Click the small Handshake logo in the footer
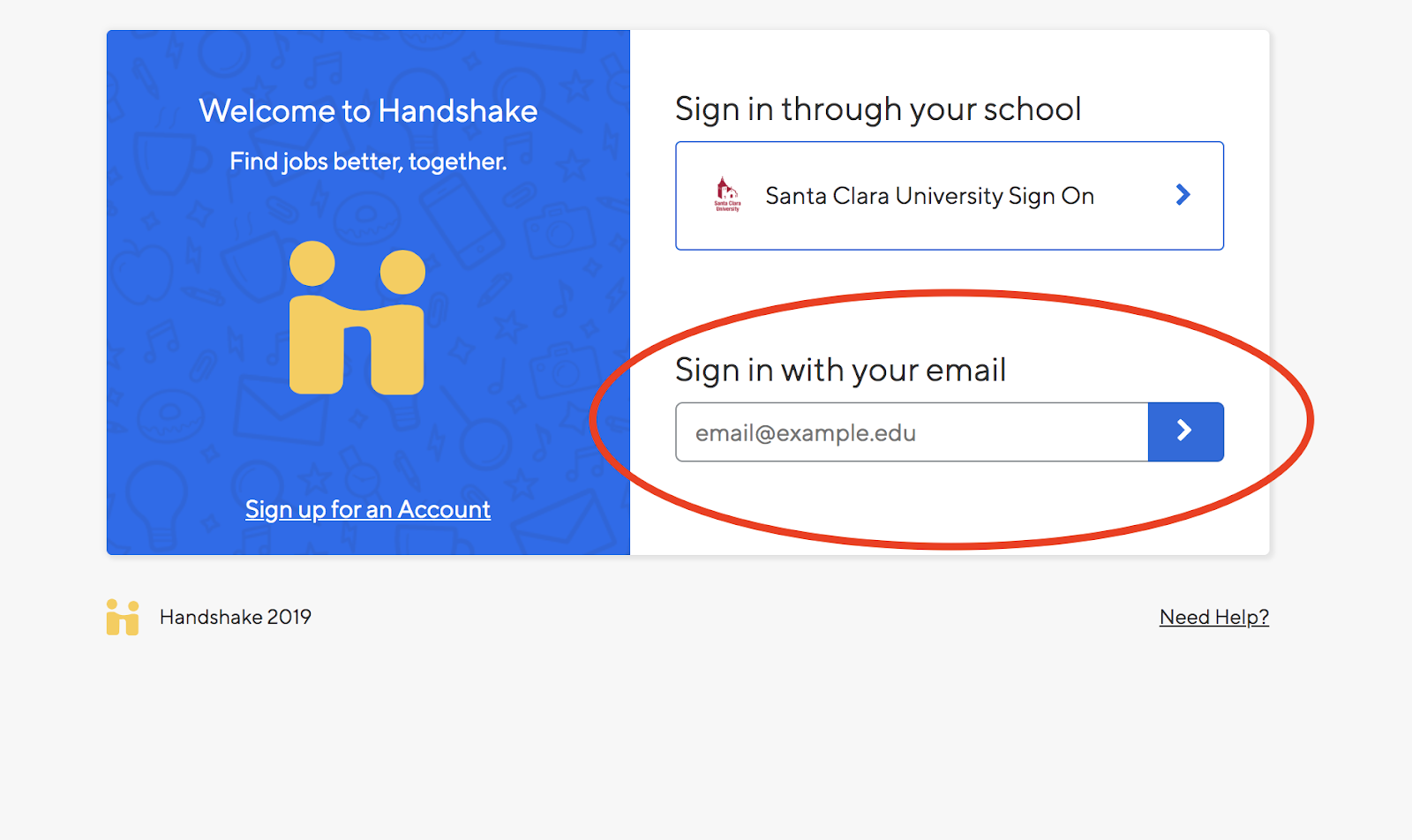 point(123,618)
